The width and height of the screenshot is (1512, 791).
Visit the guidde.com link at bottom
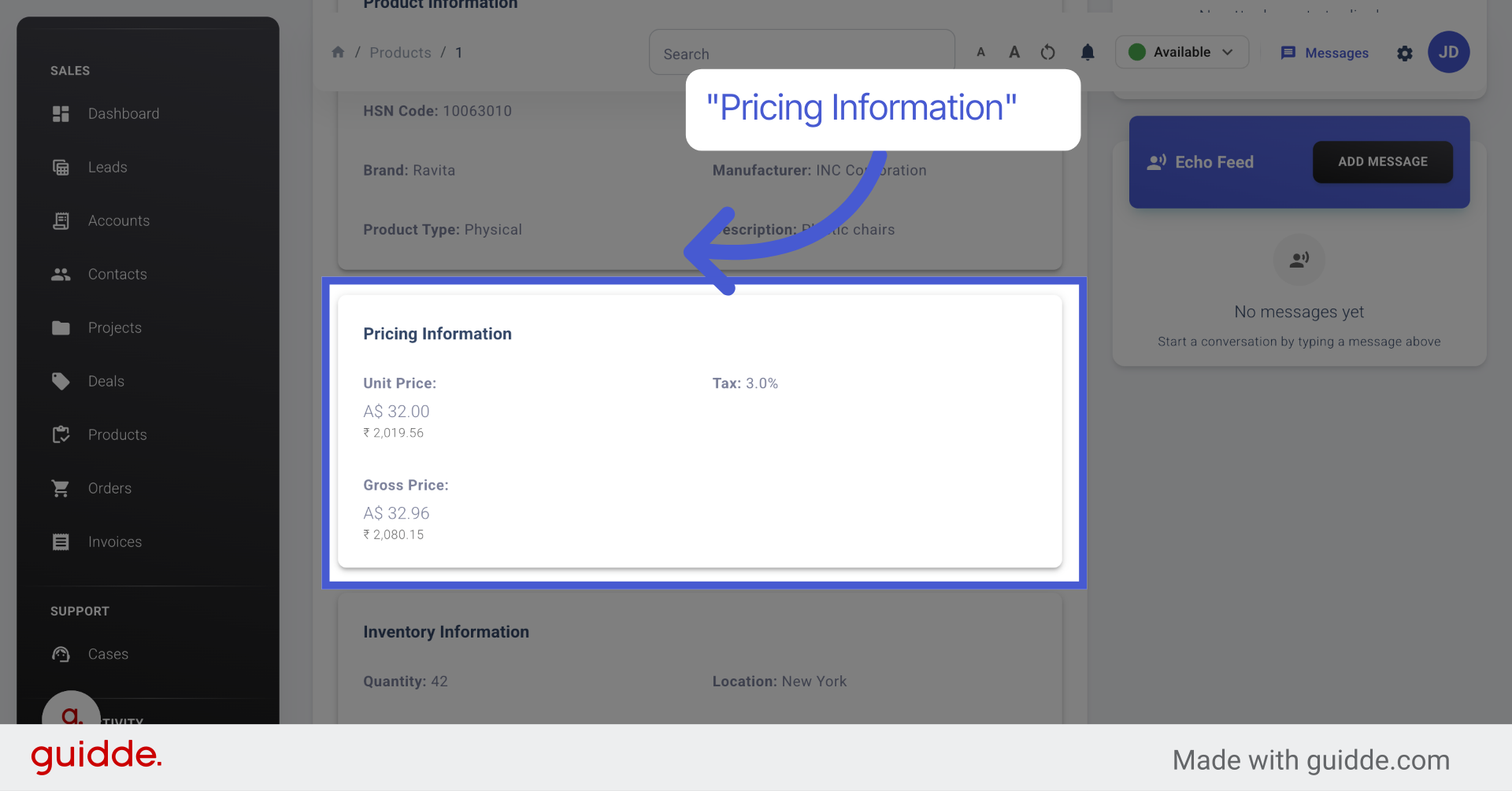[x=1310, y=760]
